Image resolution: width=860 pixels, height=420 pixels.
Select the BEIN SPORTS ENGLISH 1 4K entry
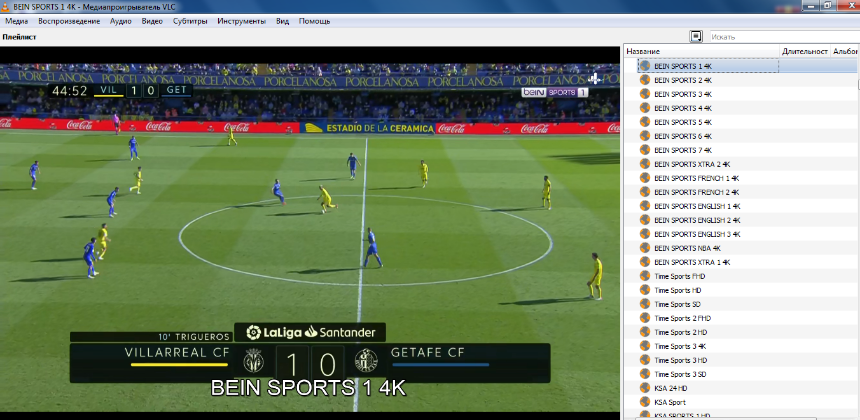pyautogui.click(x=697, y=206)
